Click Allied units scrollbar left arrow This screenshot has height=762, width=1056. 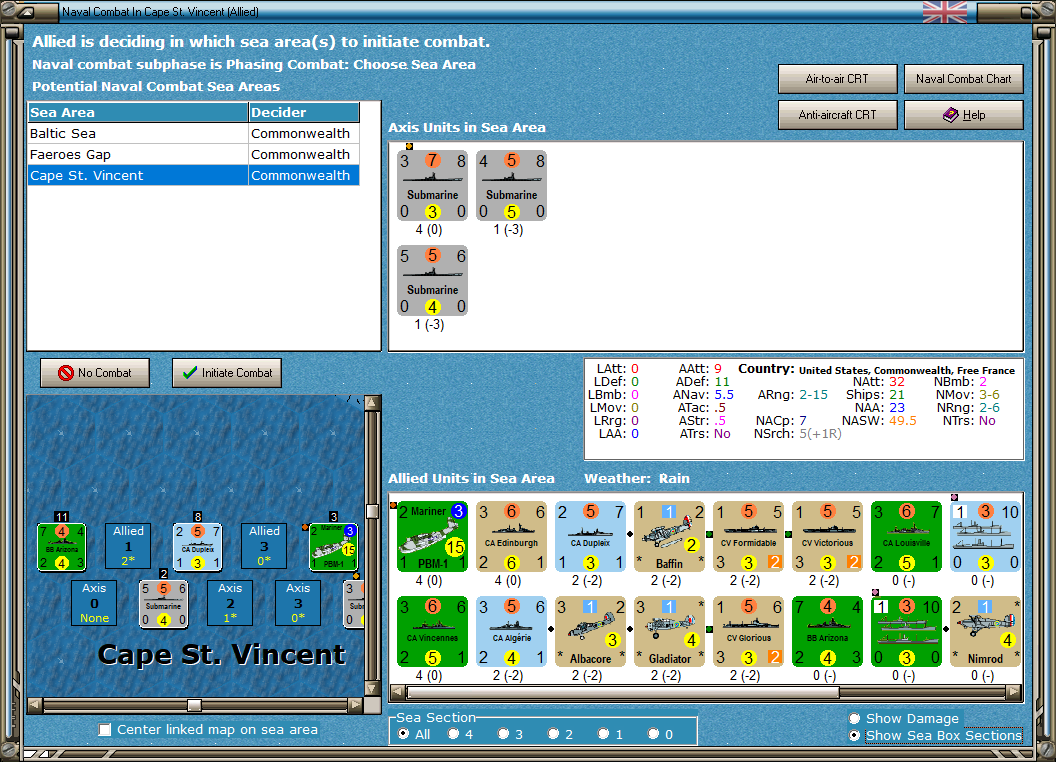tap(398, 692)
